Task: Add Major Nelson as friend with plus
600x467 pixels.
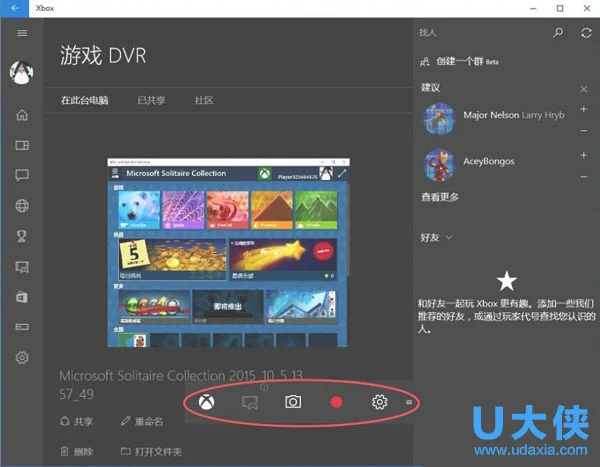Action: (x=584, y=109)
